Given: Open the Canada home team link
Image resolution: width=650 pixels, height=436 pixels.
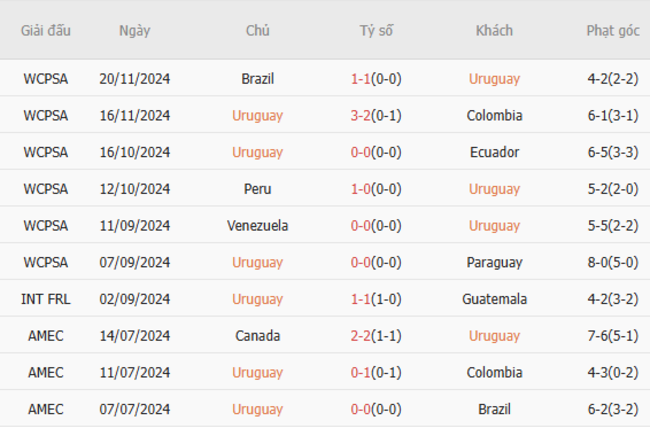Looking at the screenshot, I should pyautogui.click(x=257, y=336).
